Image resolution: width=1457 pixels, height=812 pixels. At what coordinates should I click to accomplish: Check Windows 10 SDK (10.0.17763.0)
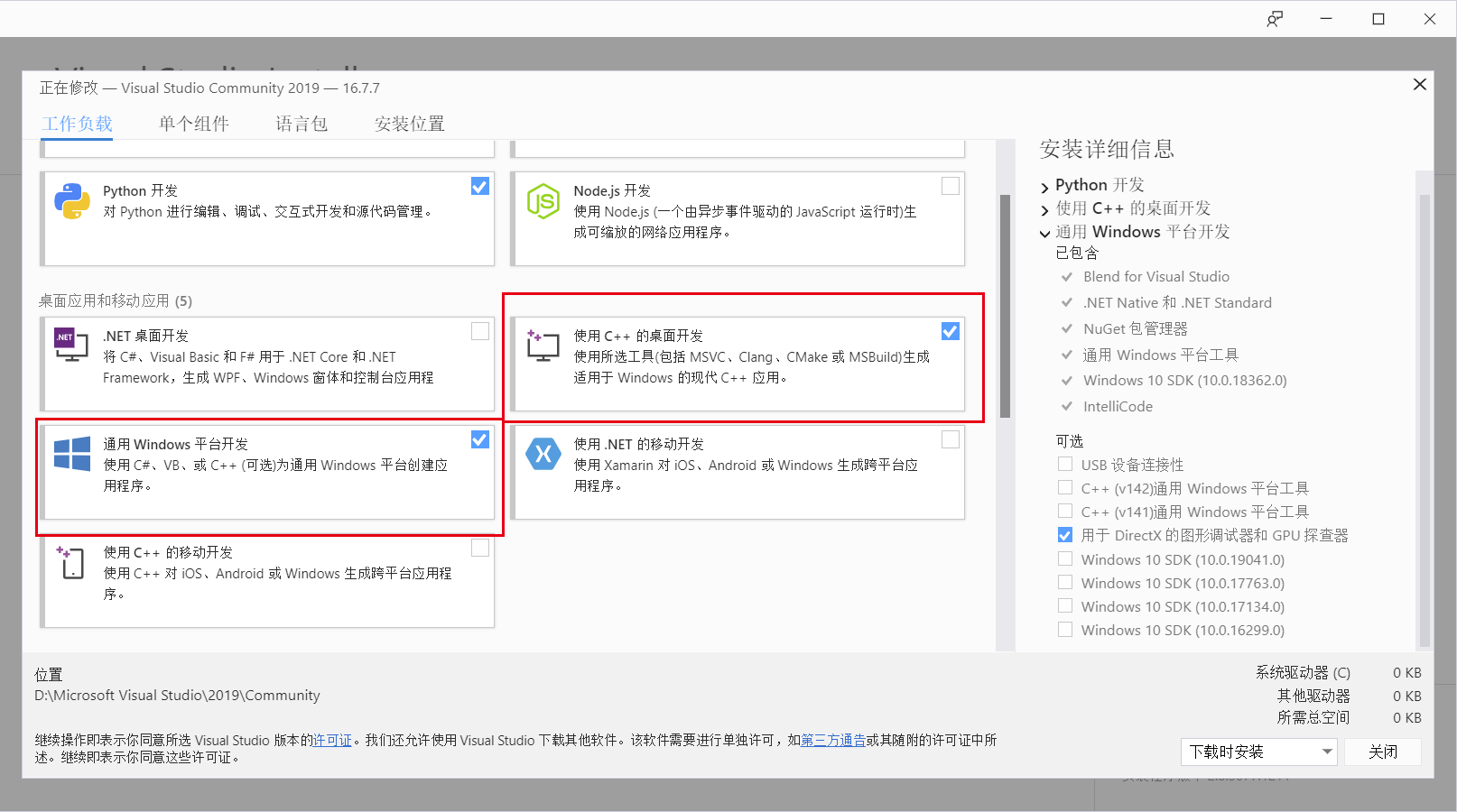point(1065,582)
